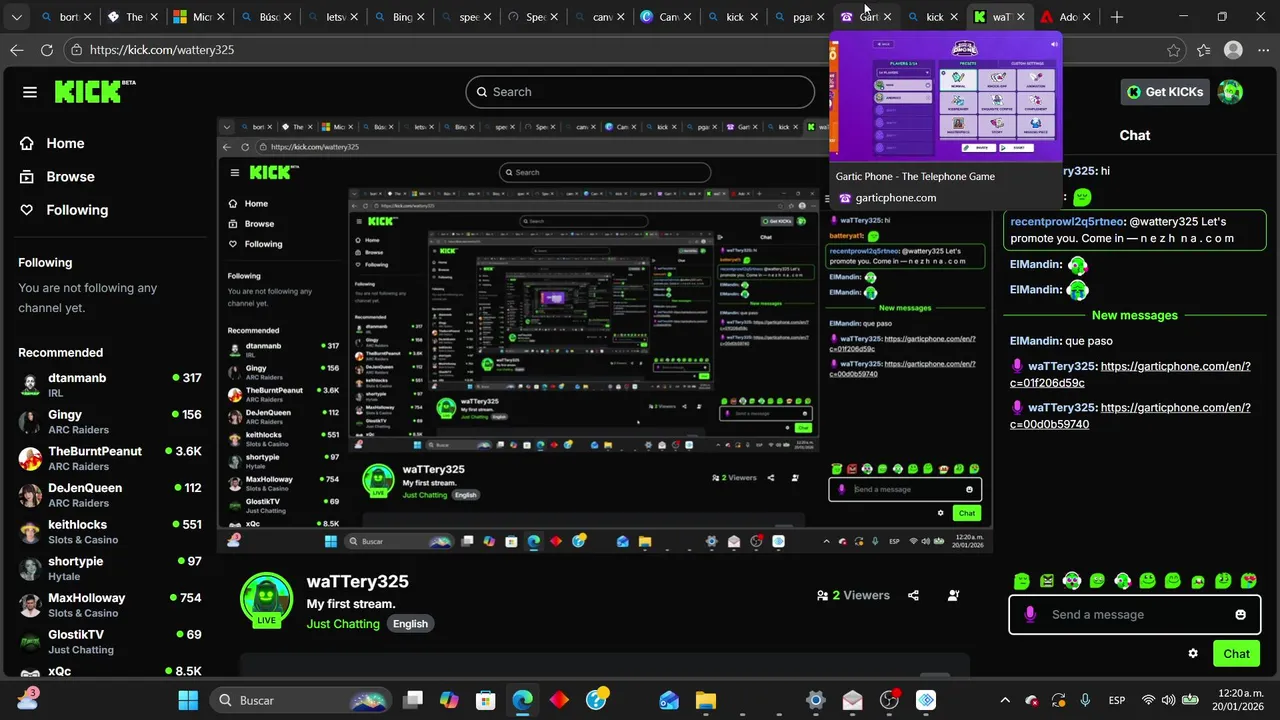Open browser favorites list icon
Screen dimensions: 1280x720
click(1203, 50)
